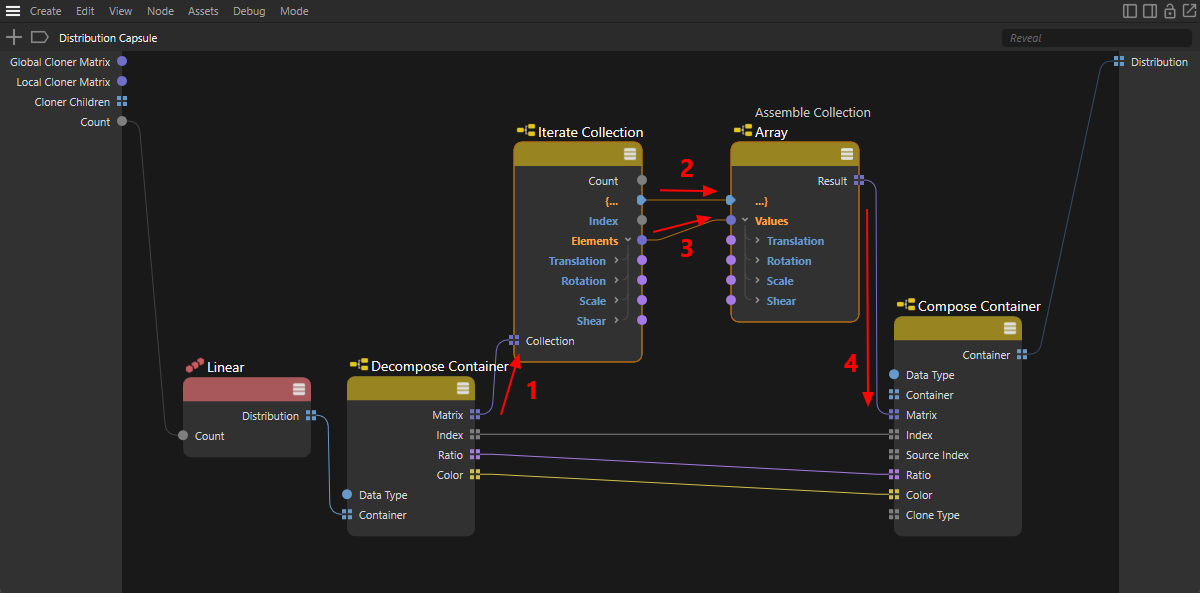1200x593 pixels.
Task: Click the plus add-node icon
Action: 13,37
